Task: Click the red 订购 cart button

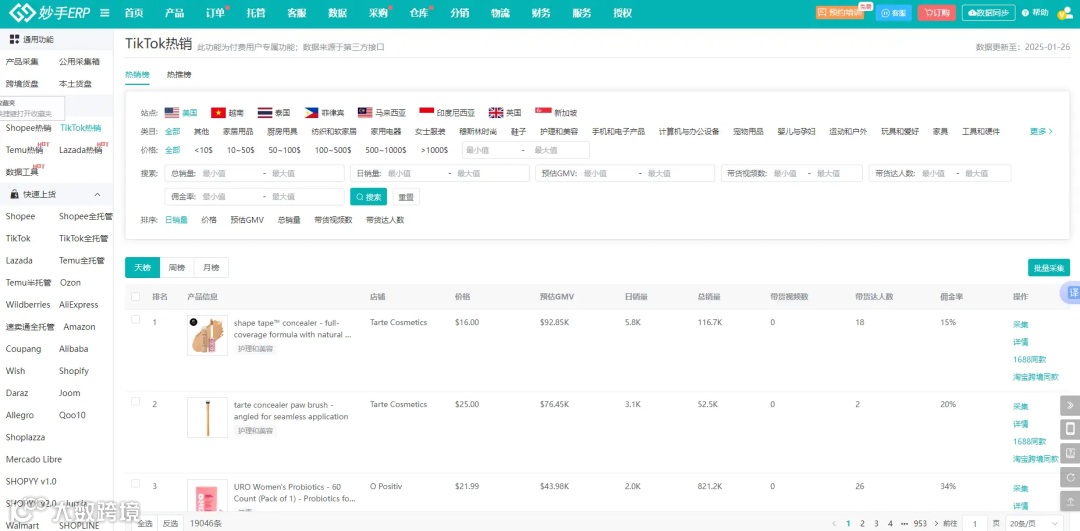Action: [x=937, y=12]
